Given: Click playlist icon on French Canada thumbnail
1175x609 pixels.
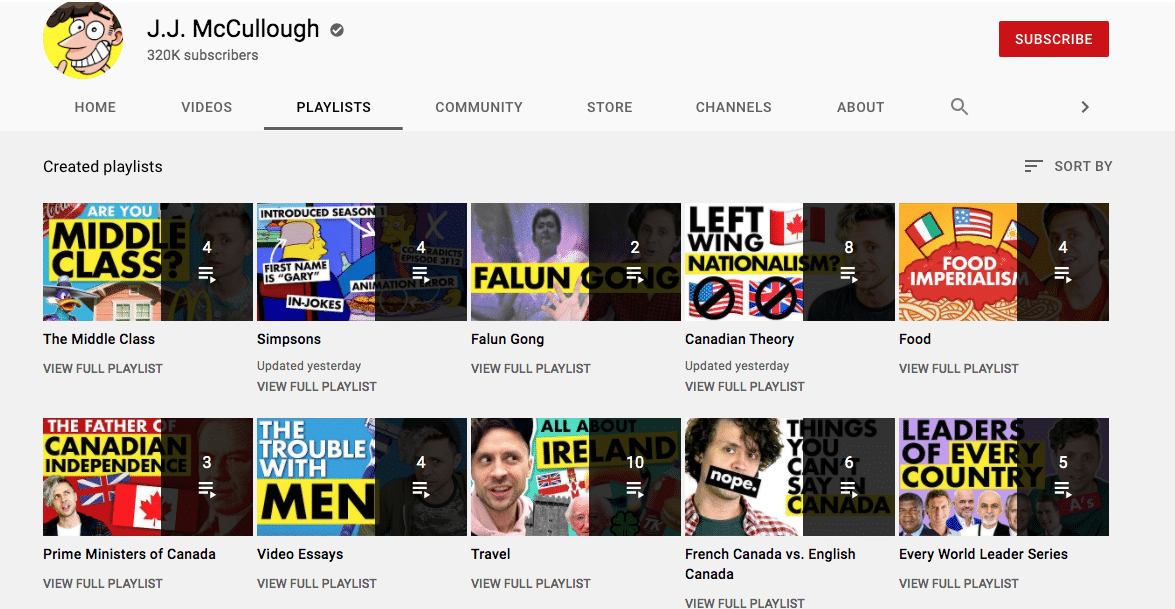Looking at the screenshot, I should (849, 489).
